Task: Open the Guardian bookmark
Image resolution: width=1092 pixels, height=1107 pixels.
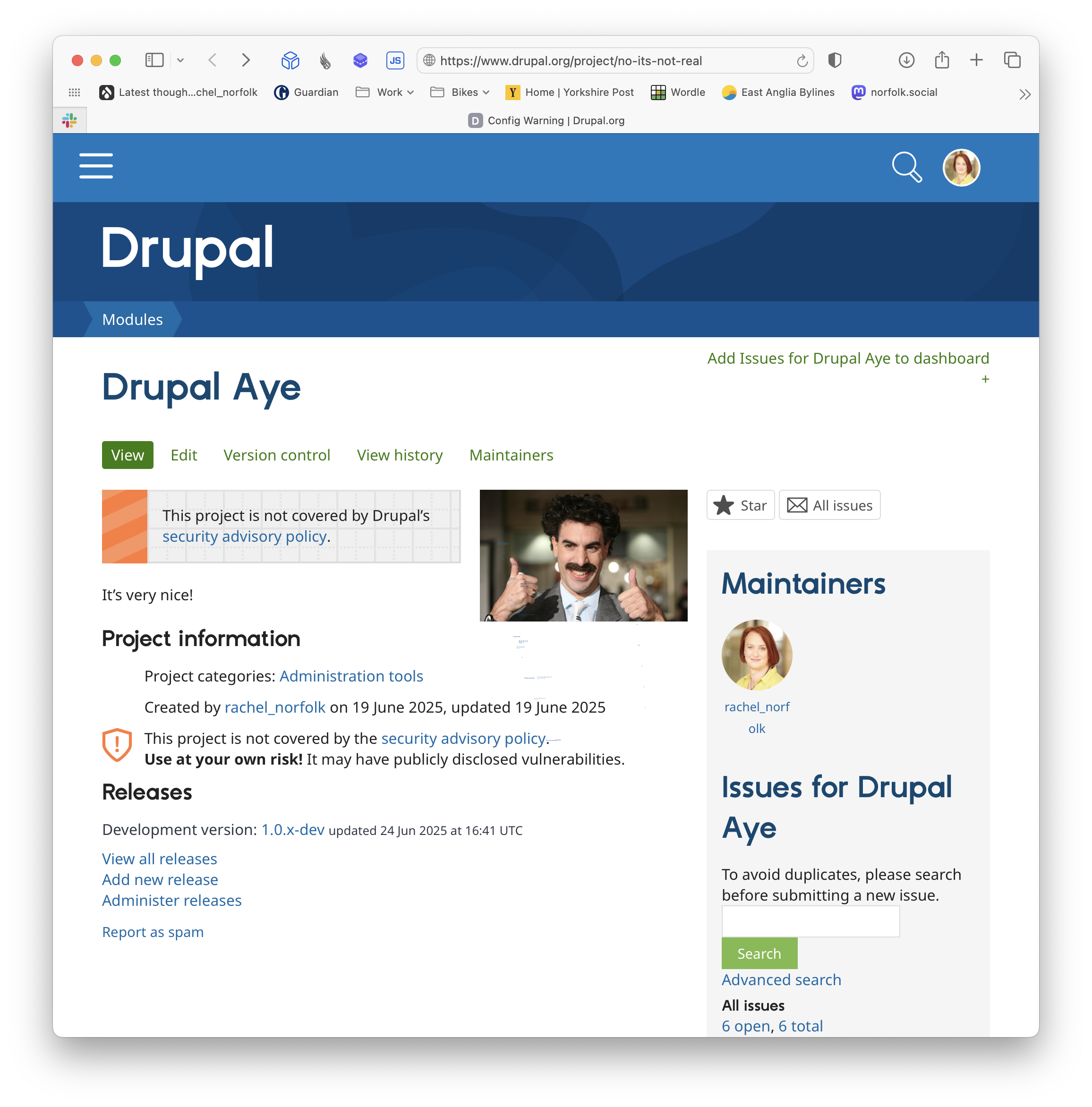Action: tap(306, 92)
